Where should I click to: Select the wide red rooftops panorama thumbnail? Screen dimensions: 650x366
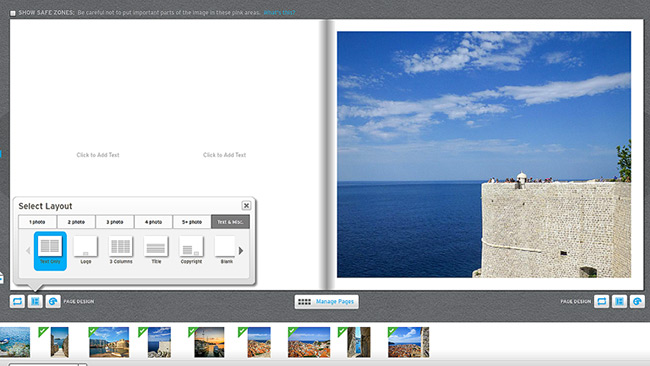click(x=309, y=342)
